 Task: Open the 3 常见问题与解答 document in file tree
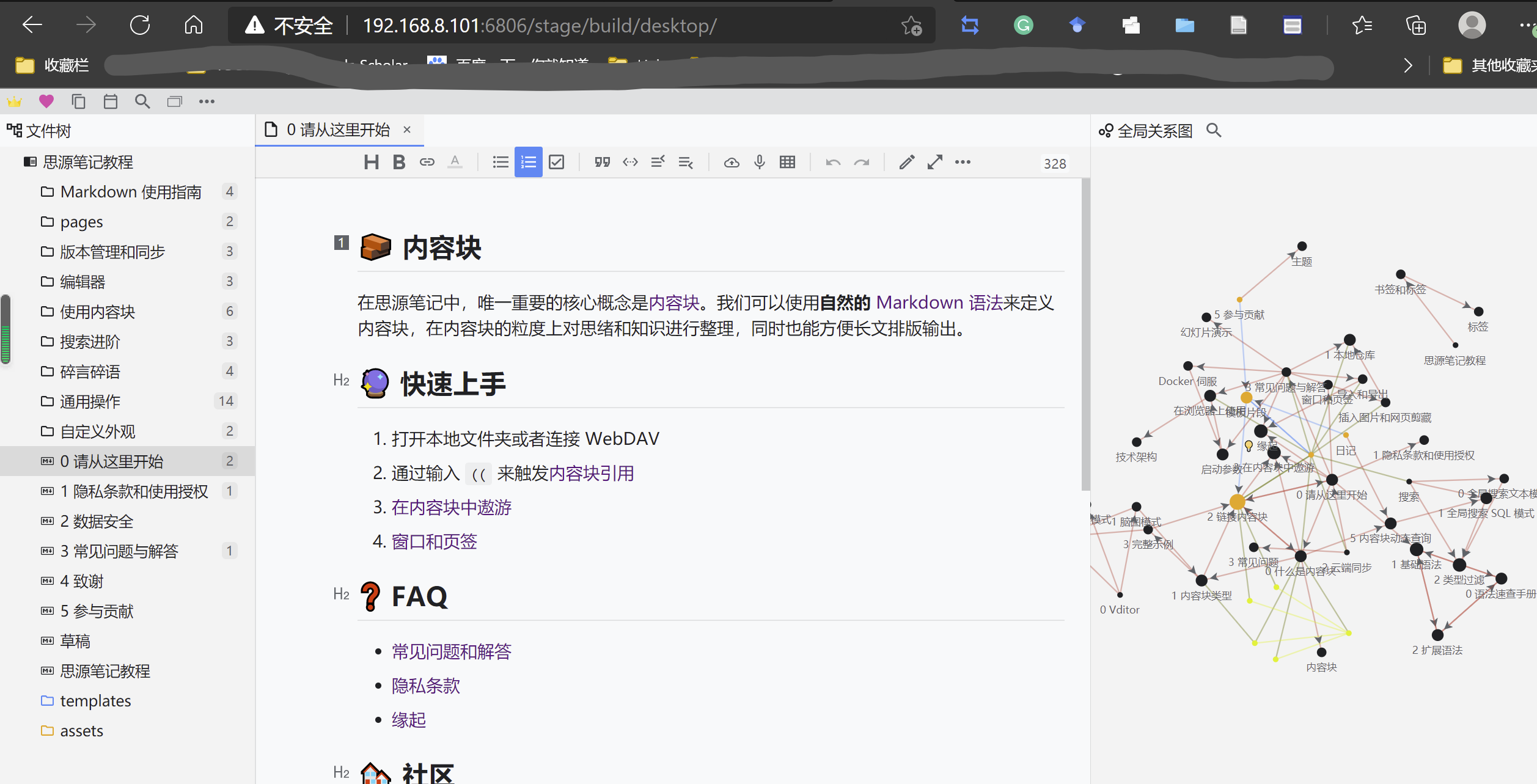pos(119,551)
